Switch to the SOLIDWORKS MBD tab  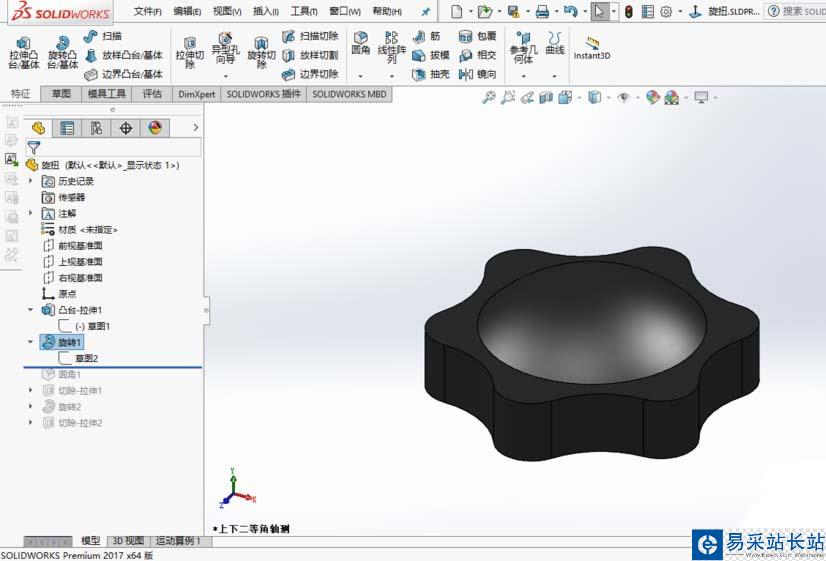(349, 94)
